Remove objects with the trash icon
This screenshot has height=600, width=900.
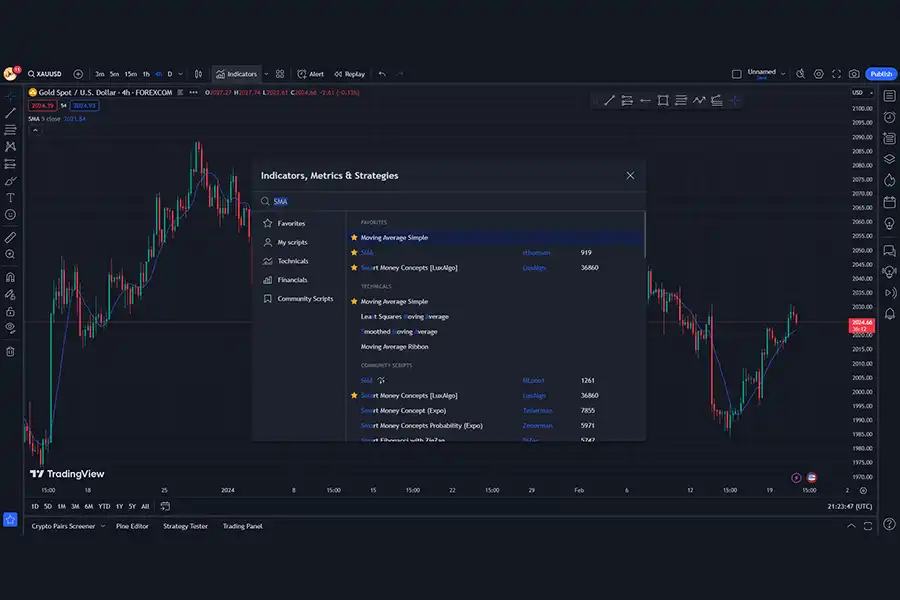point(10,351)
